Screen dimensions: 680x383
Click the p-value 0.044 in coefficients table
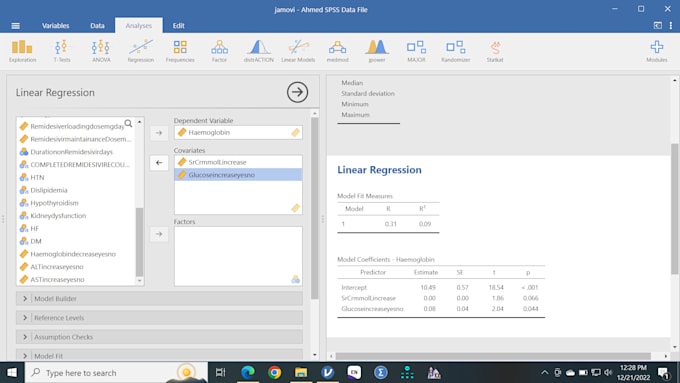pyautogui.click(x=530, y=309)
